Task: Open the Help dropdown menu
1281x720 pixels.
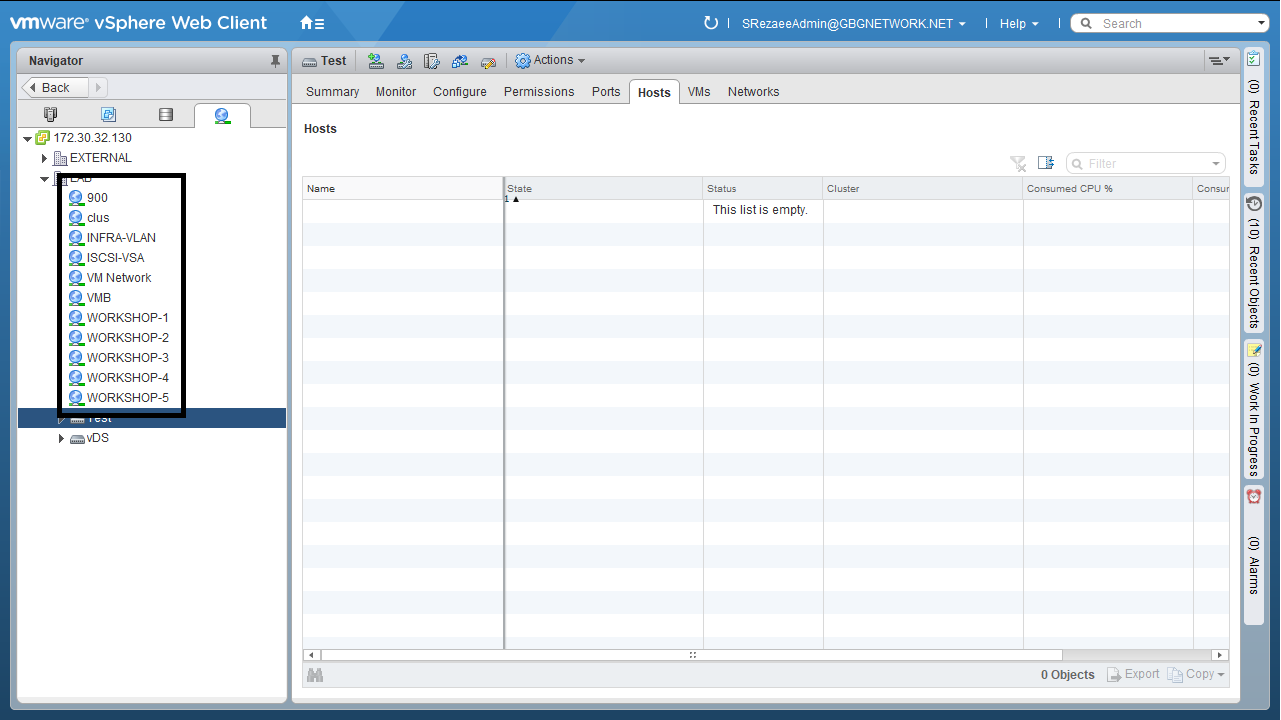Action: [1019, 23]
